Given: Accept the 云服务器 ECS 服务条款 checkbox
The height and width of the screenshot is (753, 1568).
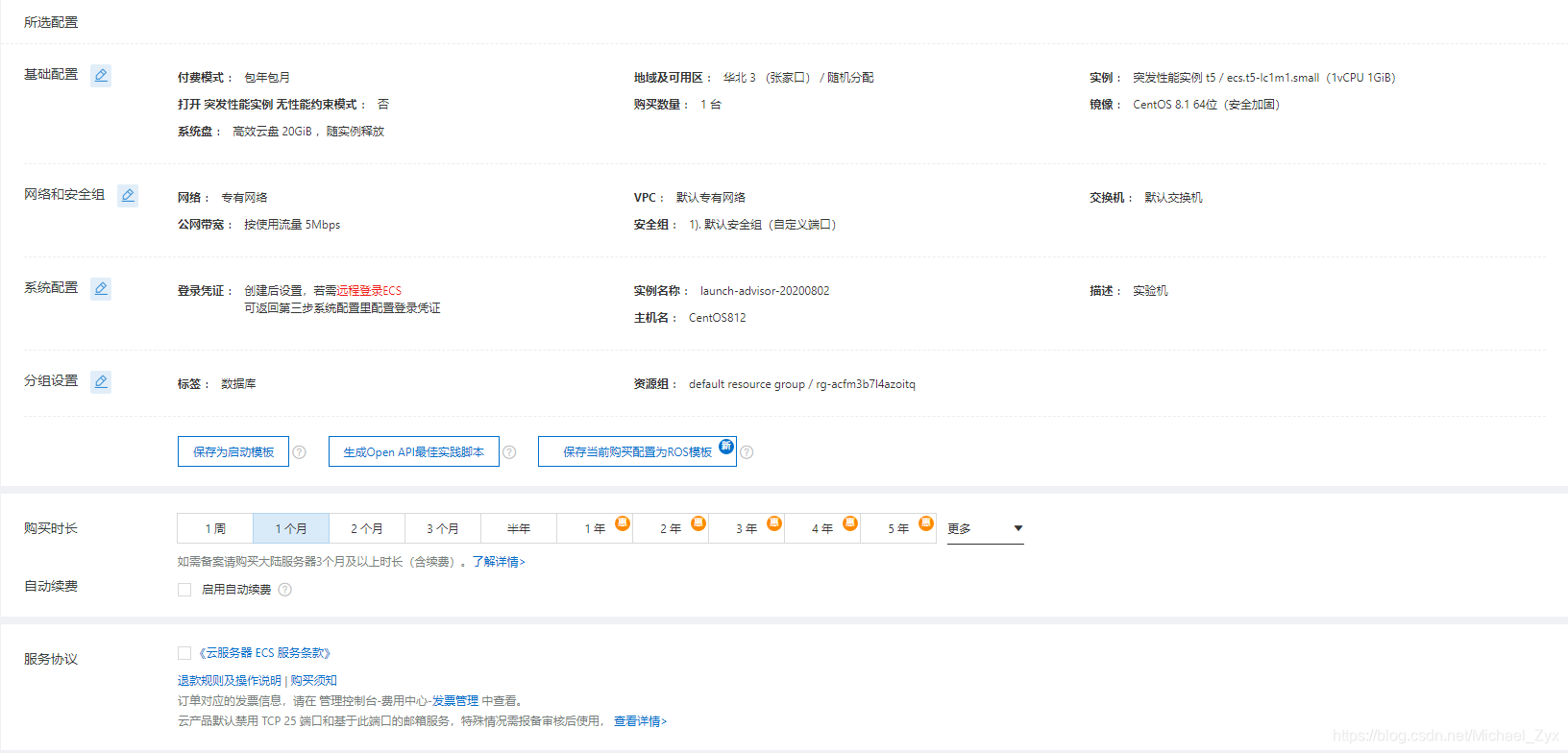Looking at the screenshot, I should tap(184, 653).
